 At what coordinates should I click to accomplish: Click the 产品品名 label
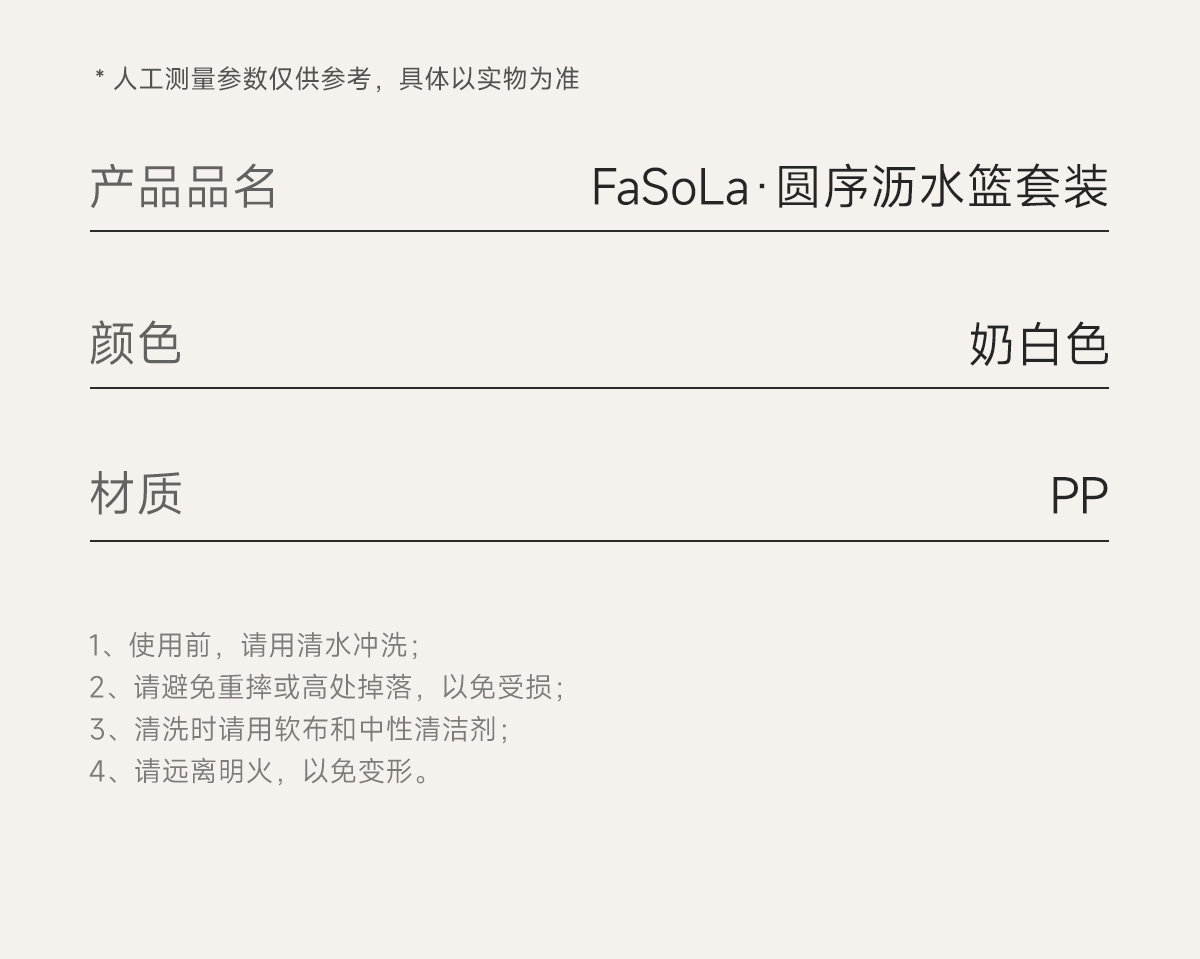click(183, 187)
